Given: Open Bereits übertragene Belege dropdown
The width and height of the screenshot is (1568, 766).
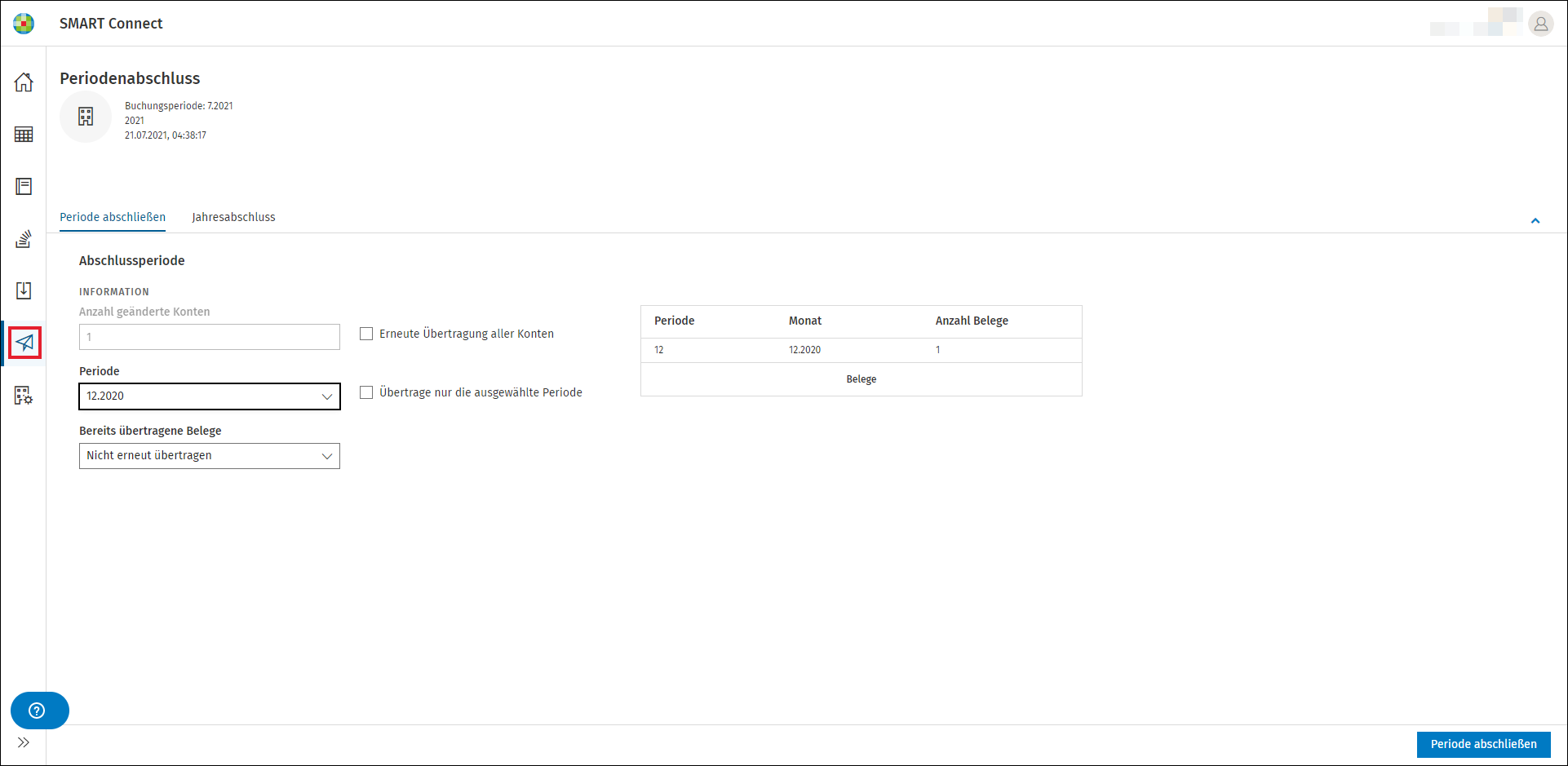Looking at the screenshot, I should pos(210,456).
